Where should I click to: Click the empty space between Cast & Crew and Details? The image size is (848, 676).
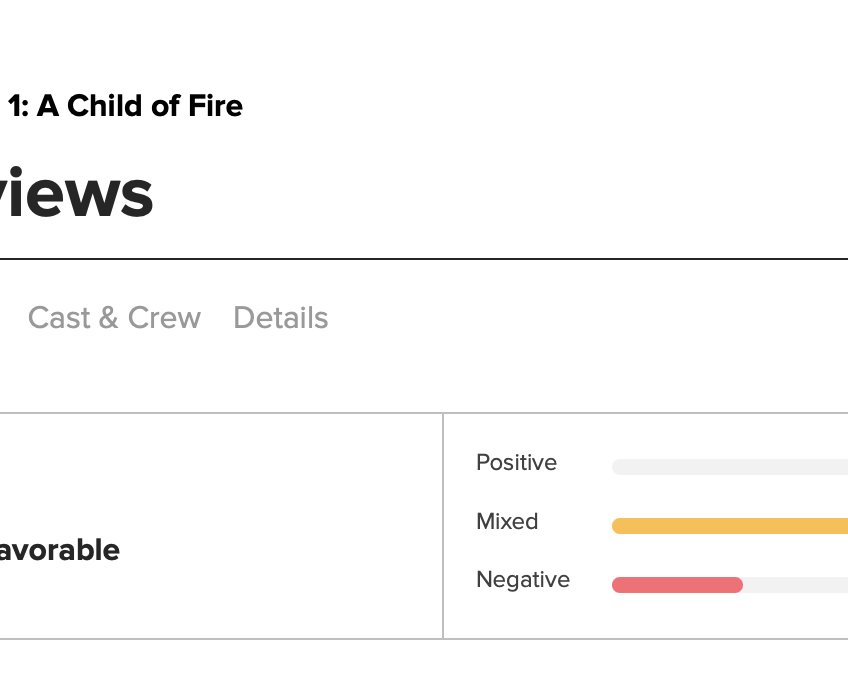coord(217,318)
